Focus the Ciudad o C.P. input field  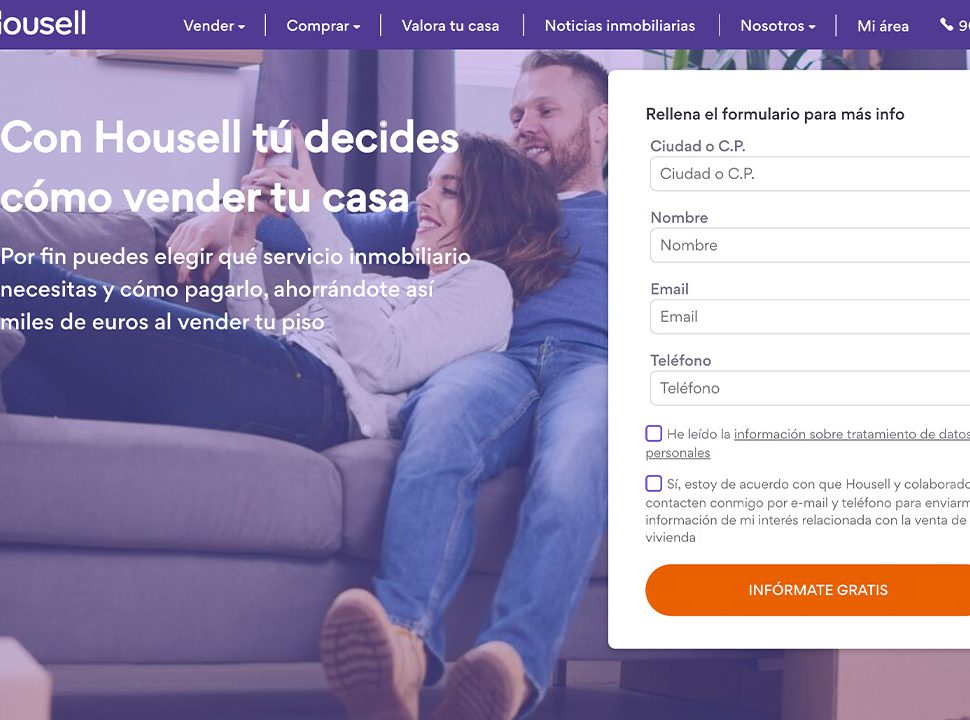[x=810, y=174]
